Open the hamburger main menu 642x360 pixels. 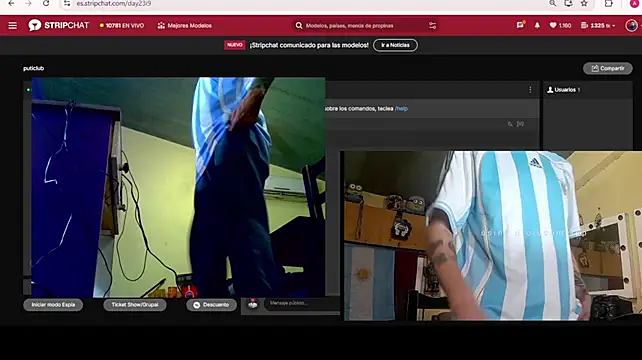pos(13,26)
